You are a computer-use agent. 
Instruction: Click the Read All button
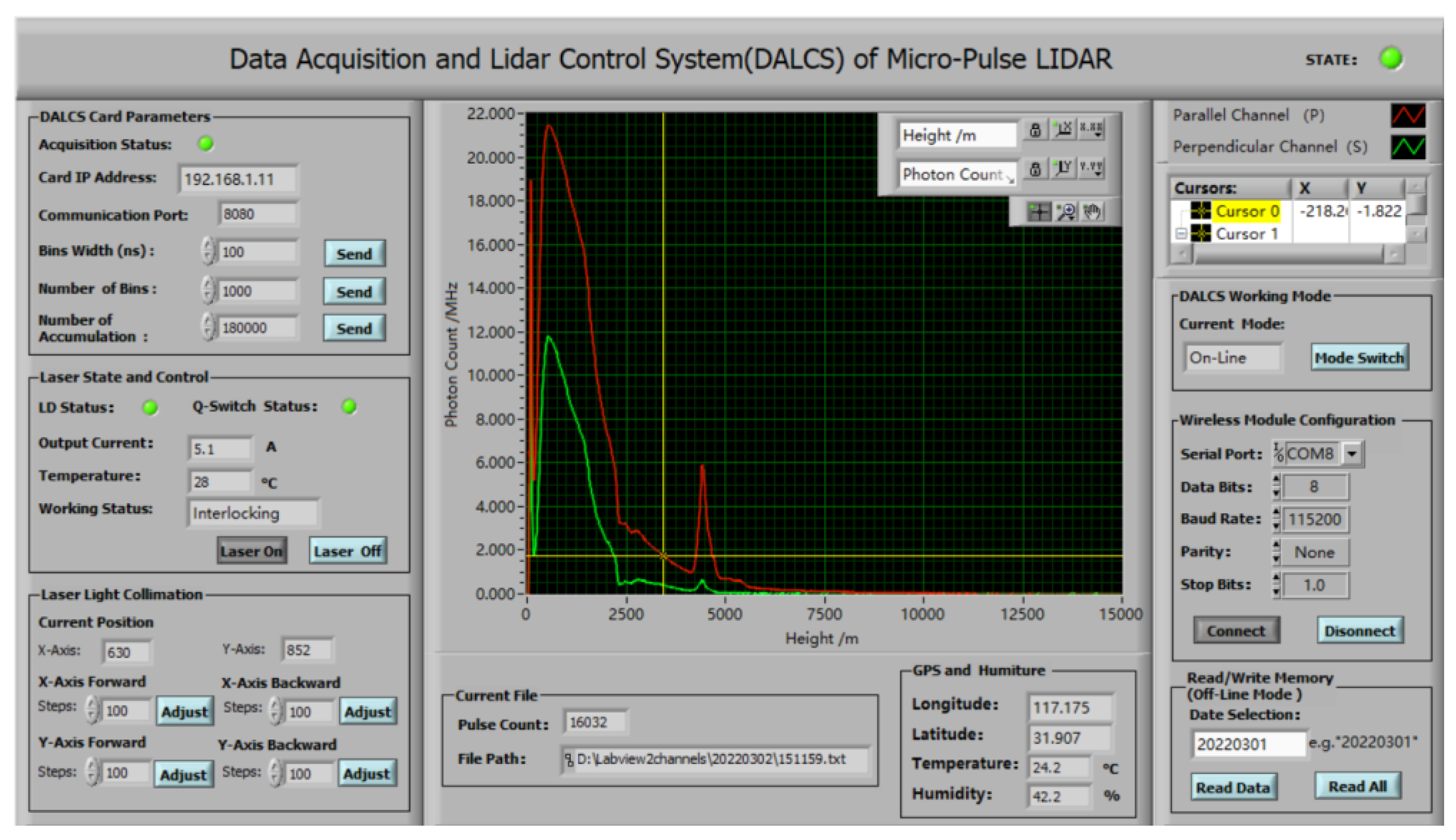click(1357, 787)
